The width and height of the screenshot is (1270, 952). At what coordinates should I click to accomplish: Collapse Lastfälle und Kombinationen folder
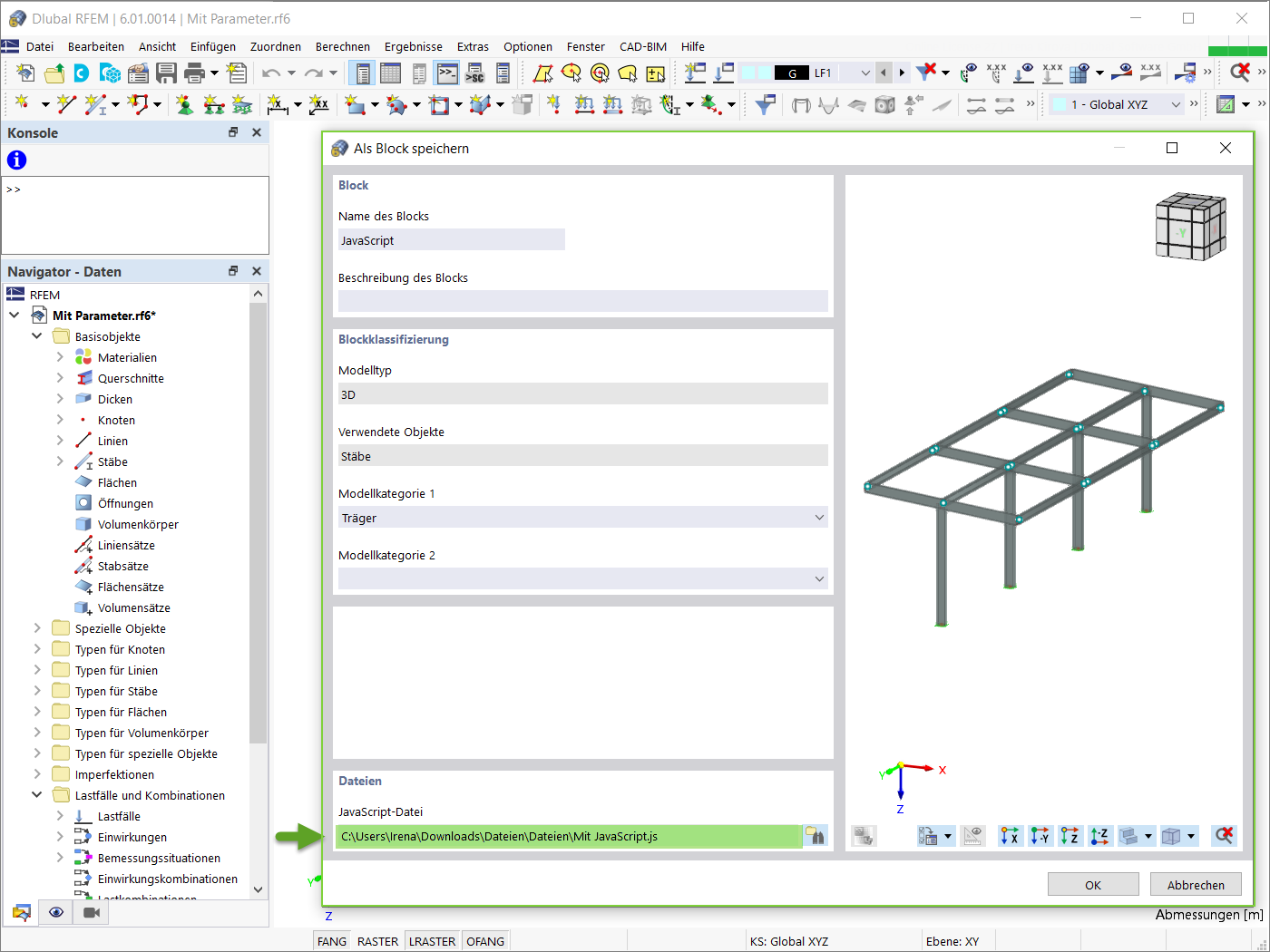[37, 795]
